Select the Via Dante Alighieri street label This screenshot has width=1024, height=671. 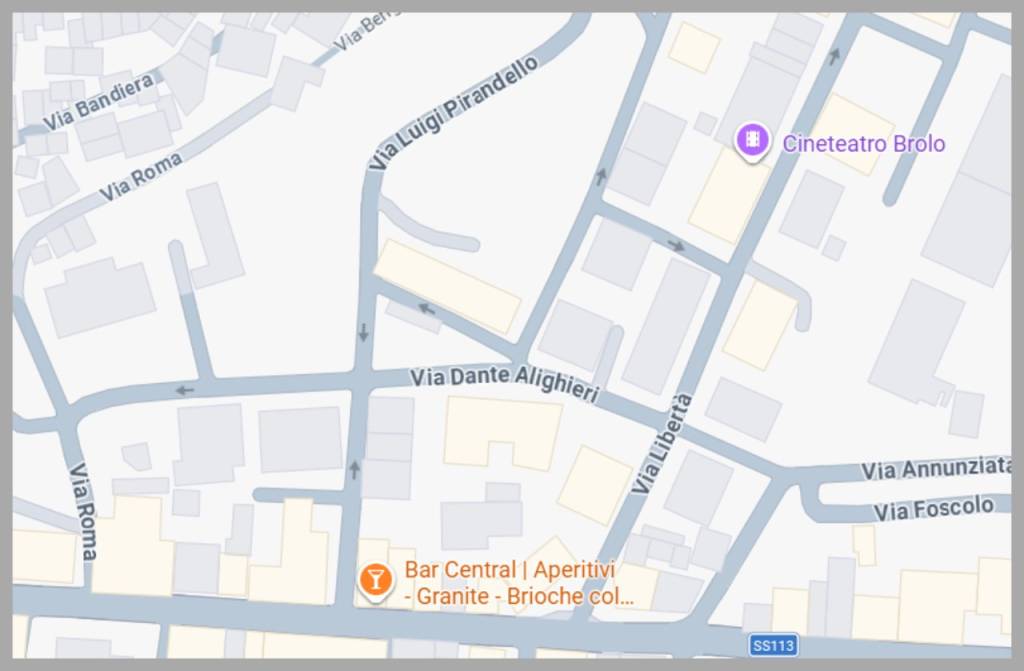coord(504,384)
